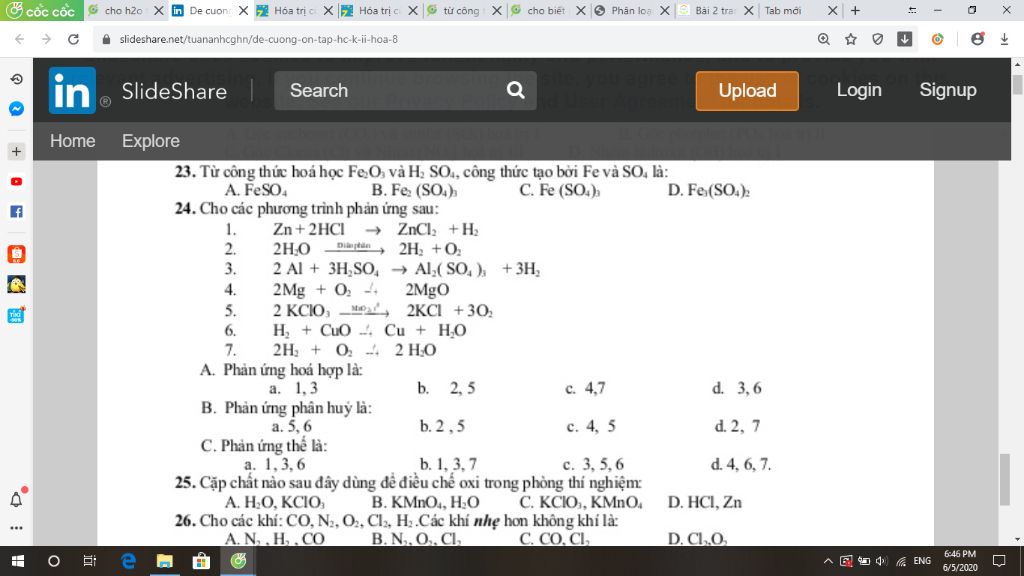The image size is (1024, 576).
Task: Open File Explorer from taskbar
Action: pos(165,561)
